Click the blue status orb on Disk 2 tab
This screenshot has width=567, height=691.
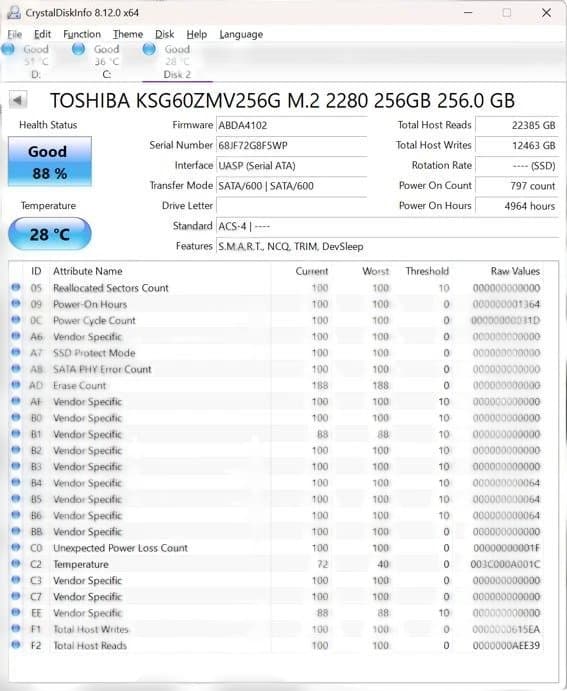[149, 49]
